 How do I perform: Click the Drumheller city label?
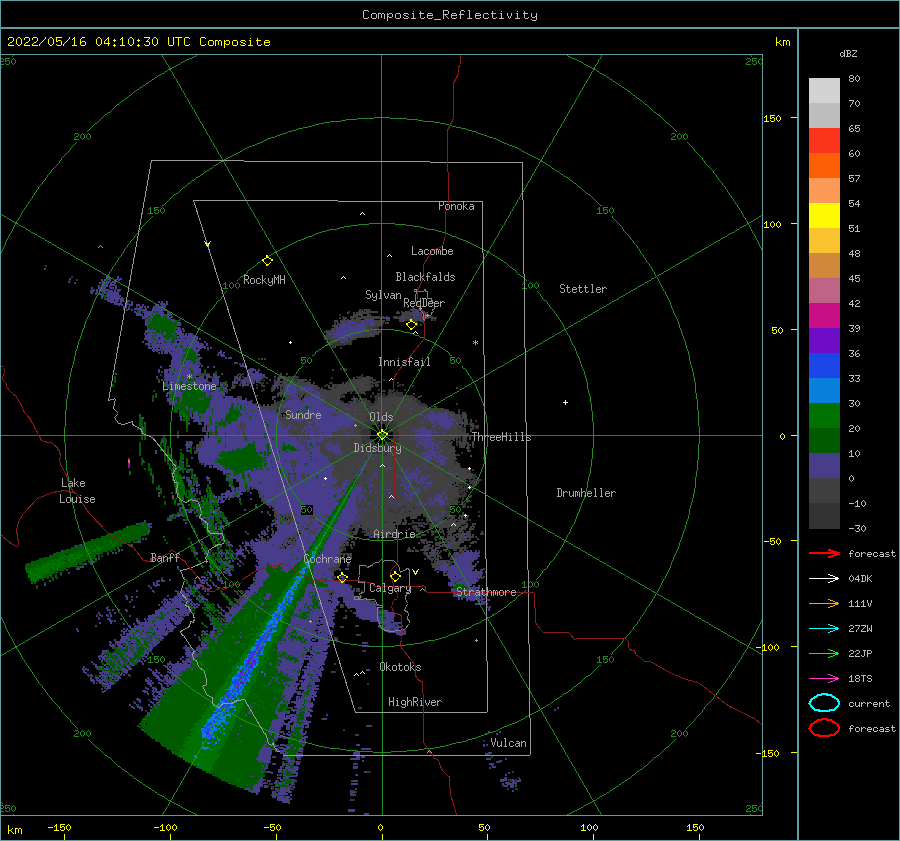[586, 493]
